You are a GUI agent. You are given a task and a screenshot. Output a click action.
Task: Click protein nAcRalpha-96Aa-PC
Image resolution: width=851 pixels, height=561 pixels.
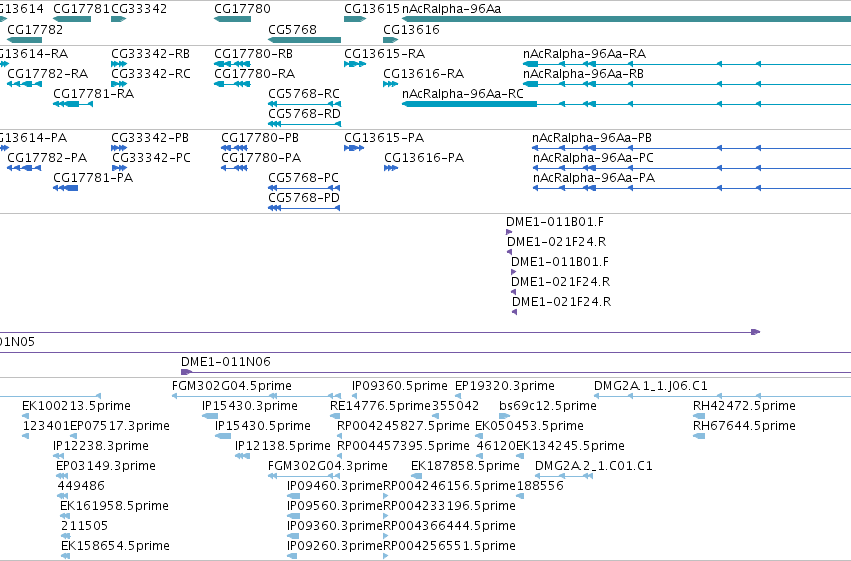click(593, 157)
